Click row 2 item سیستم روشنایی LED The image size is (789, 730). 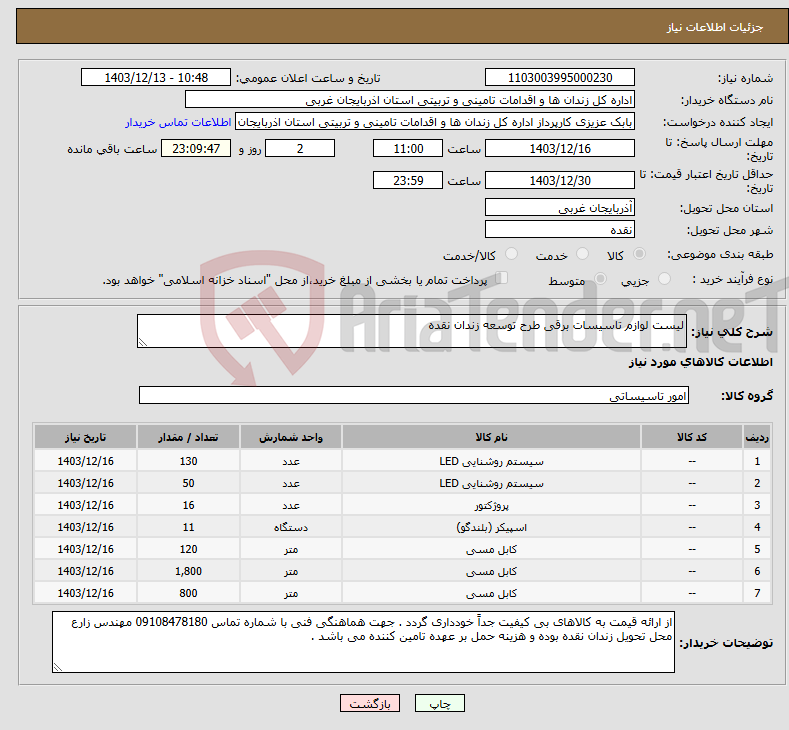click(x=491, y=483)
